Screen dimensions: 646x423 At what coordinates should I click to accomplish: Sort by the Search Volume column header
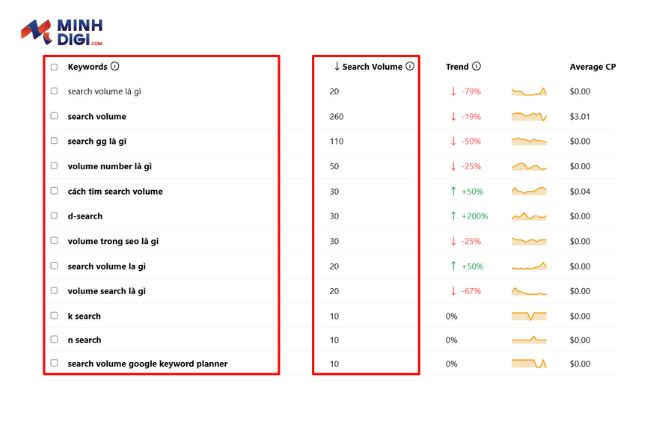pyautogui.click(x=372, y=67)
